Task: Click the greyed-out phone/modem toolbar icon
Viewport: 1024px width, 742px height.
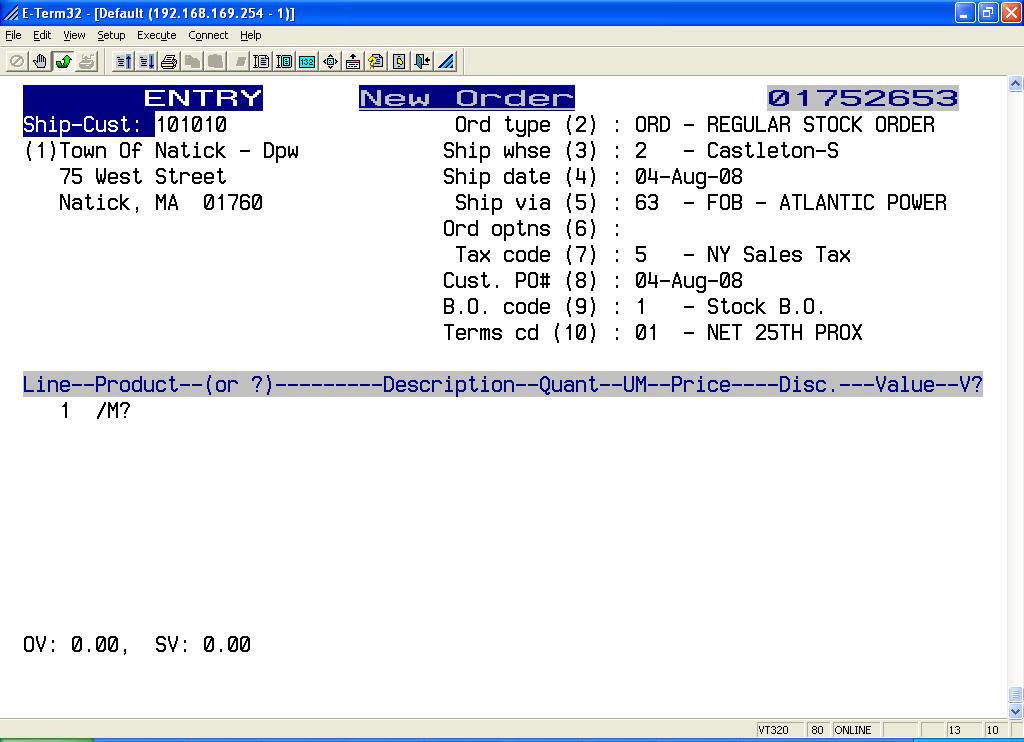Action: (86, 62)
